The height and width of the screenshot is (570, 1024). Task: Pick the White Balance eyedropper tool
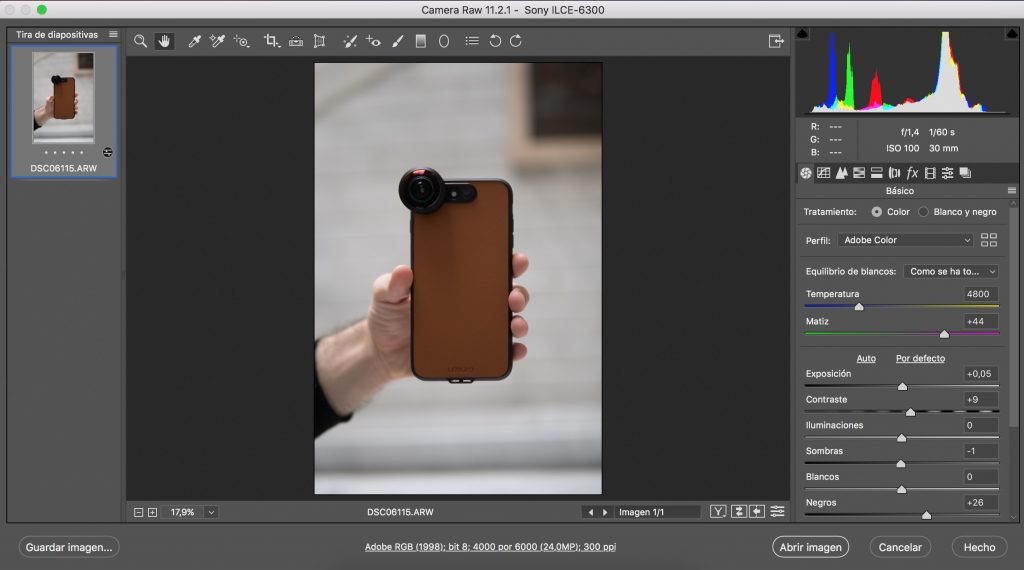click(x=195, y=41)
